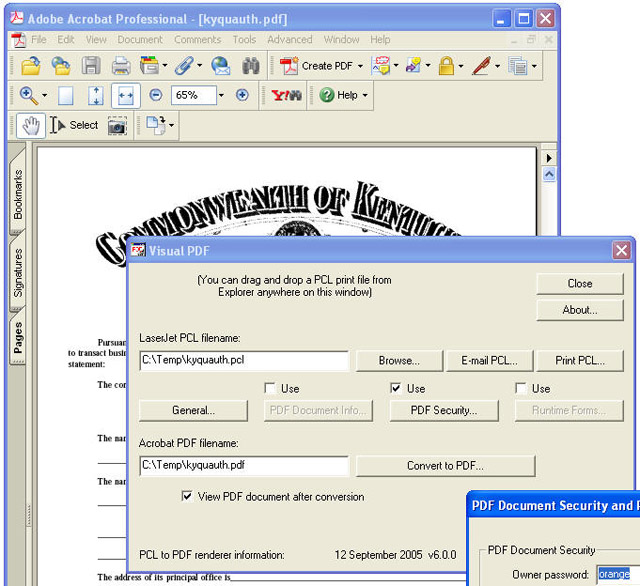640x586 pixels.
Task: Click the Open folder icon in toolbar
Action: pos(31,66)
